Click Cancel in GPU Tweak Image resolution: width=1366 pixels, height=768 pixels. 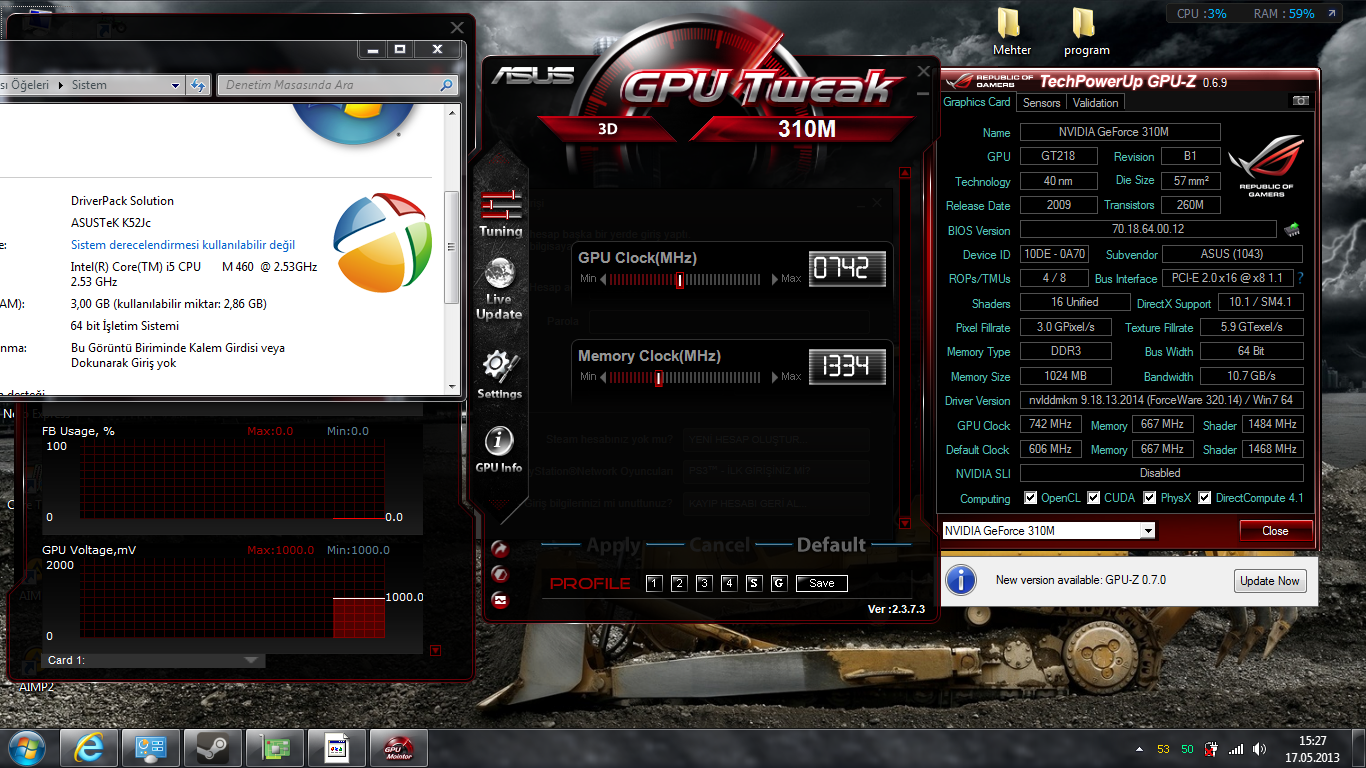[x=719, y=545]
